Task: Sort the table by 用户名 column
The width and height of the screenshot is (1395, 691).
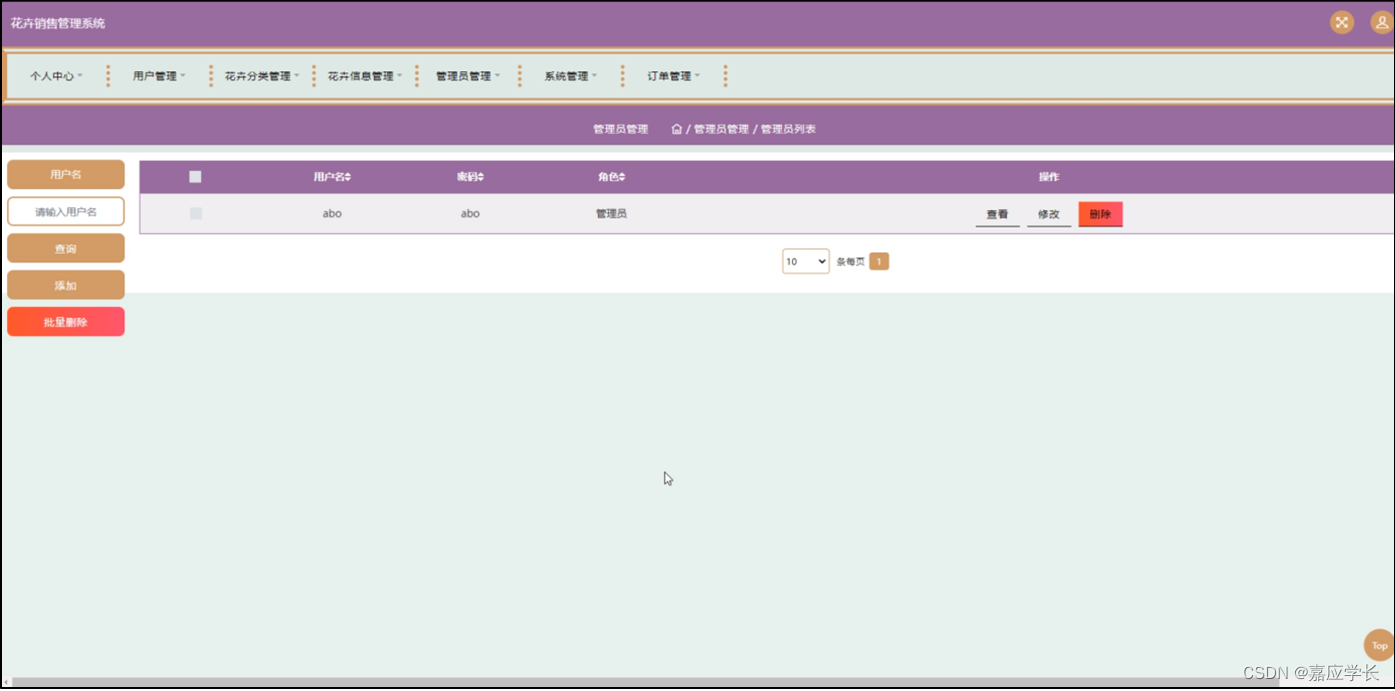Action: tap(332, 177)
